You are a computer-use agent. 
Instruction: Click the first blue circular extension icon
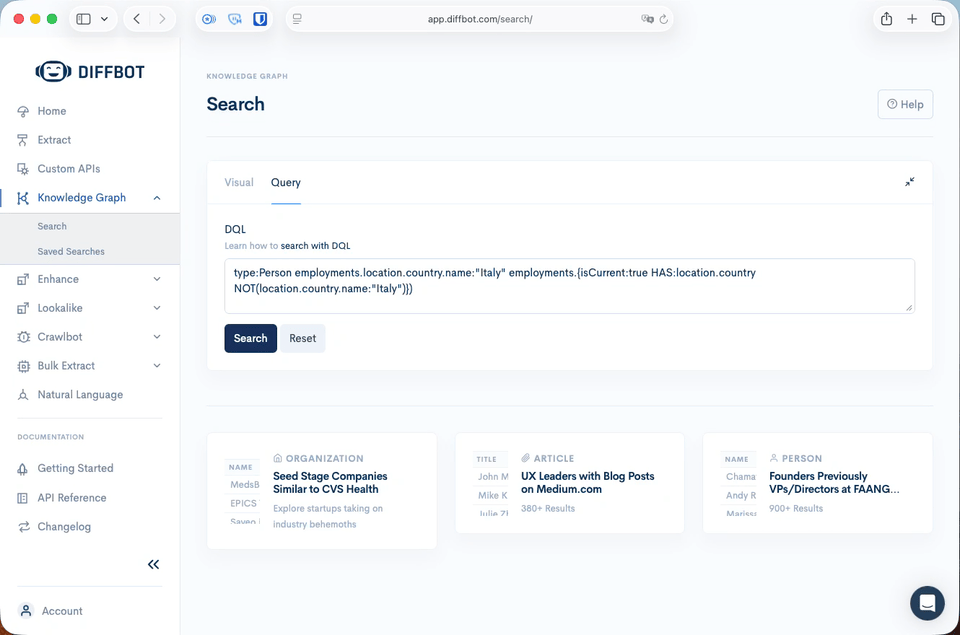(209, 19)
